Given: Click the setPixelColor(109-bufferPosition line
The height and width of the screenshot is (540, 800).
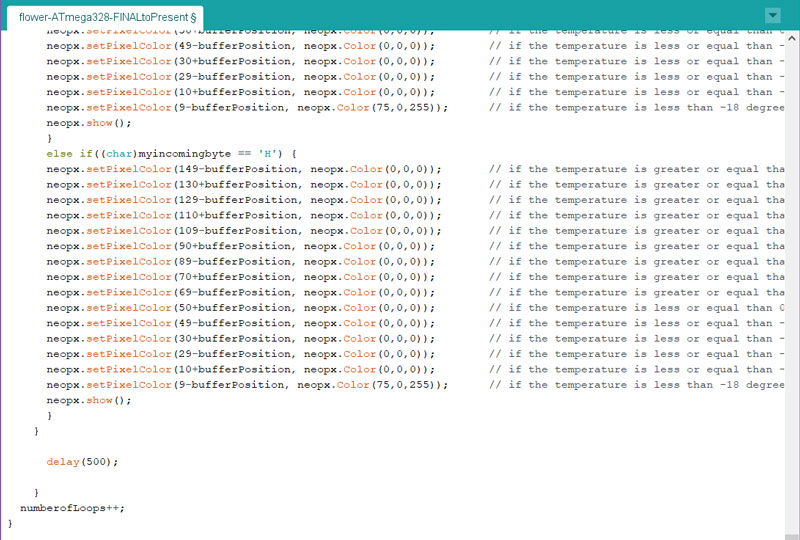Looking at the screenshot, I should pos(244,231).
